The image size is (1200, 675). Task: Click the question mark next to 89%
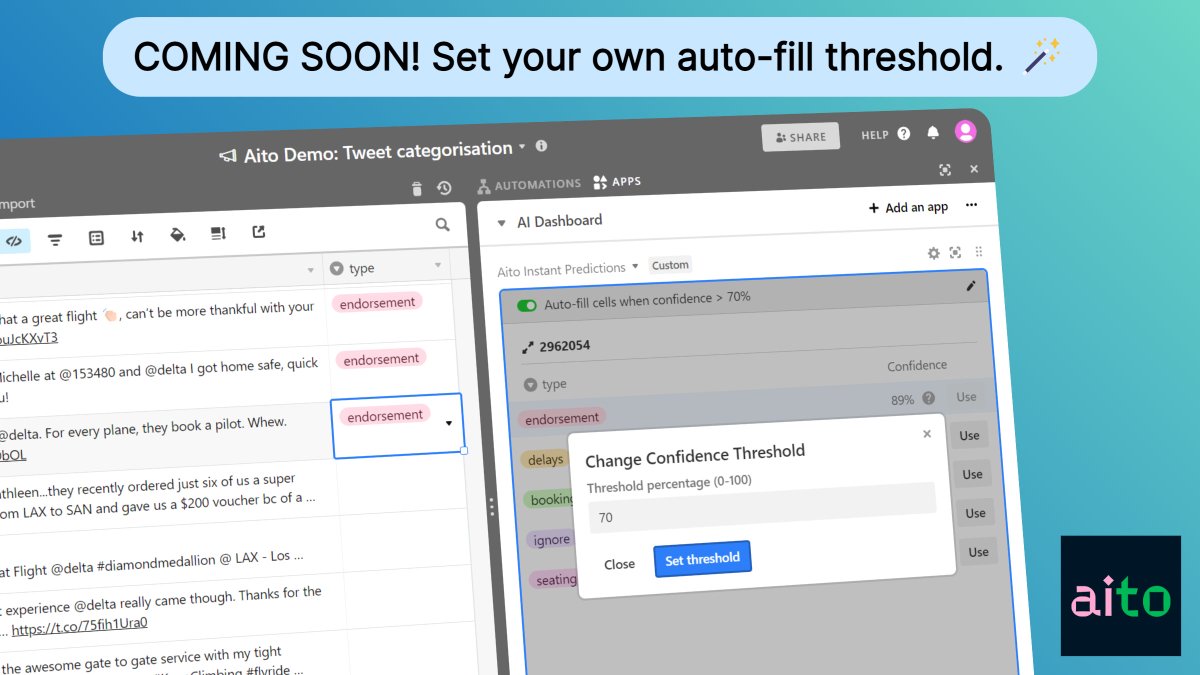click(928, 398)
